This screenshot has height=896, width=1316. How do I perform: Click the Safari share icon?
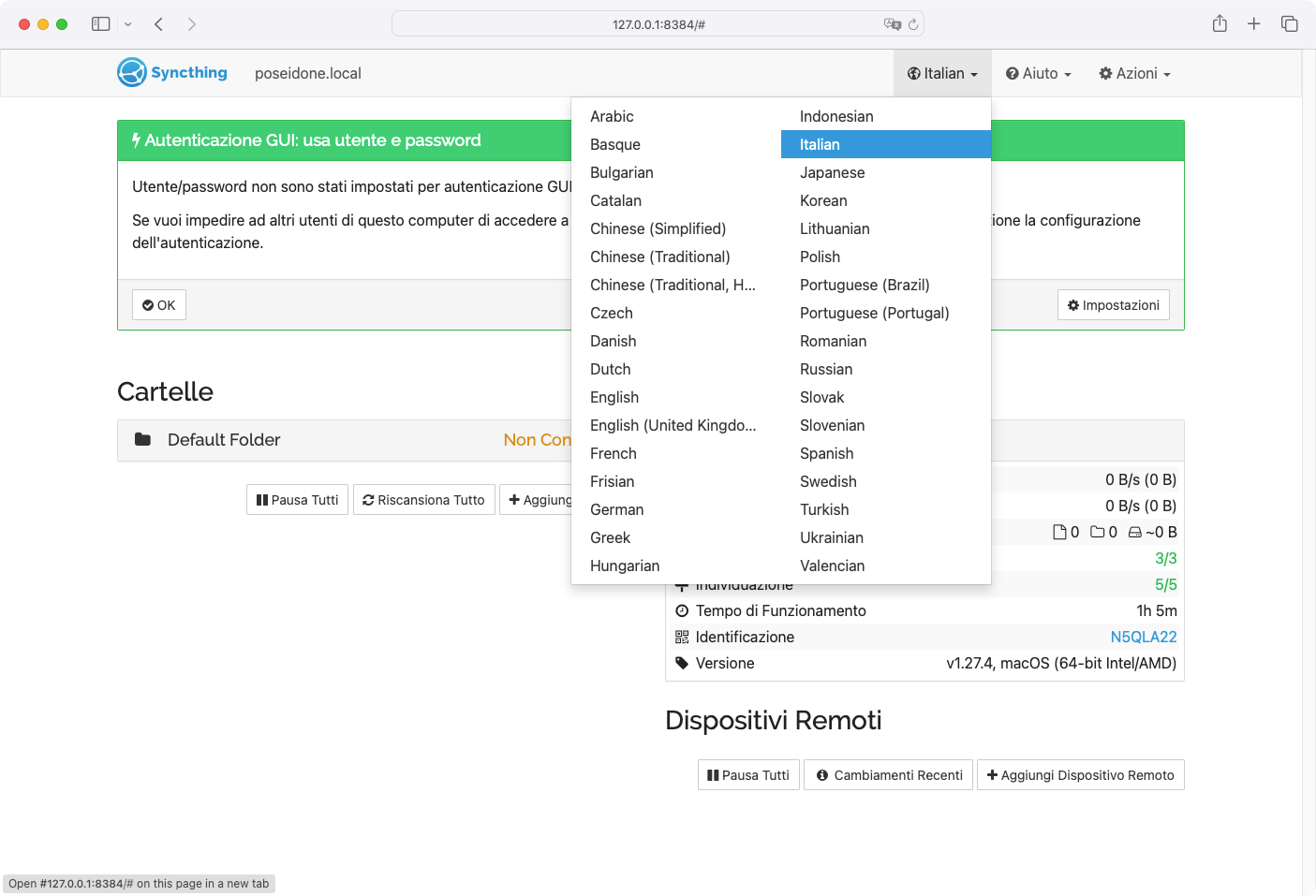coord(1220,24)
